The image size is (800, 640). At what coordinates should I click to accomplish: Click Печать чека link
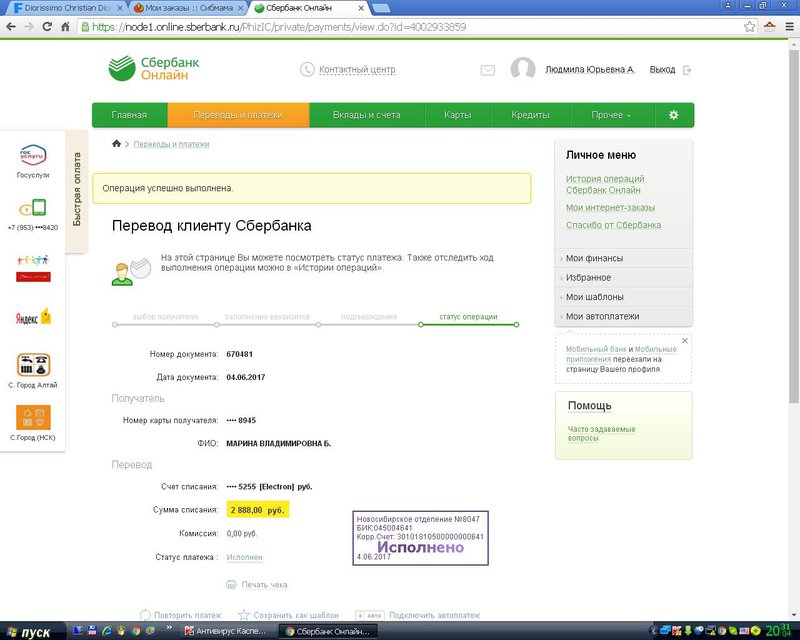point(264,584)
